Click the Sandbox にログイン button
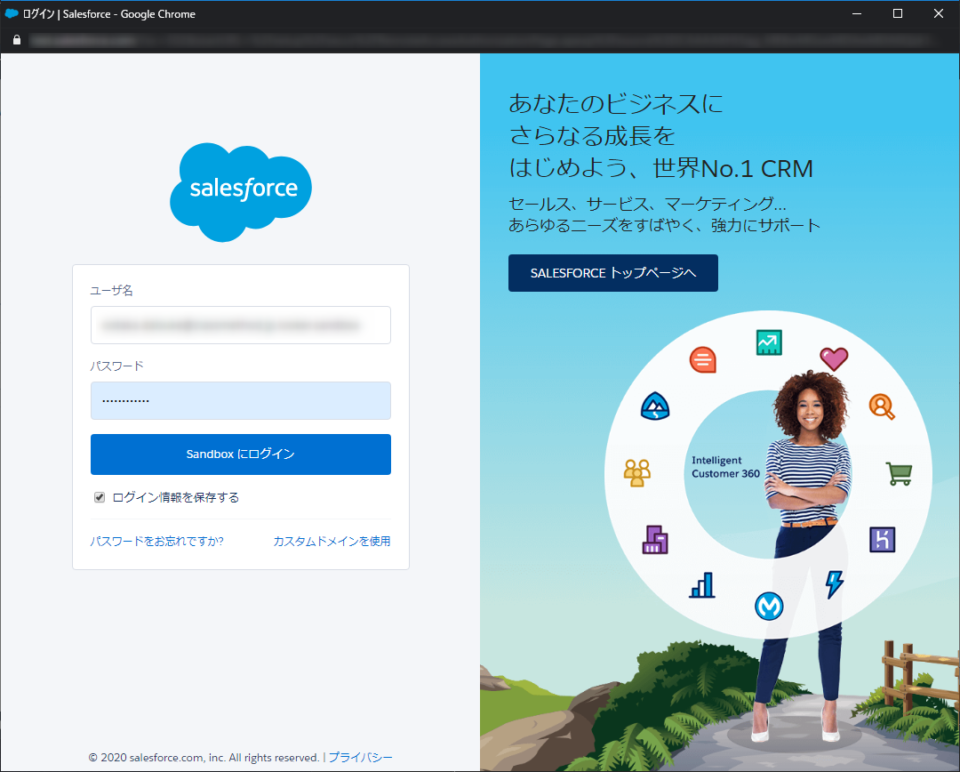 241,454
